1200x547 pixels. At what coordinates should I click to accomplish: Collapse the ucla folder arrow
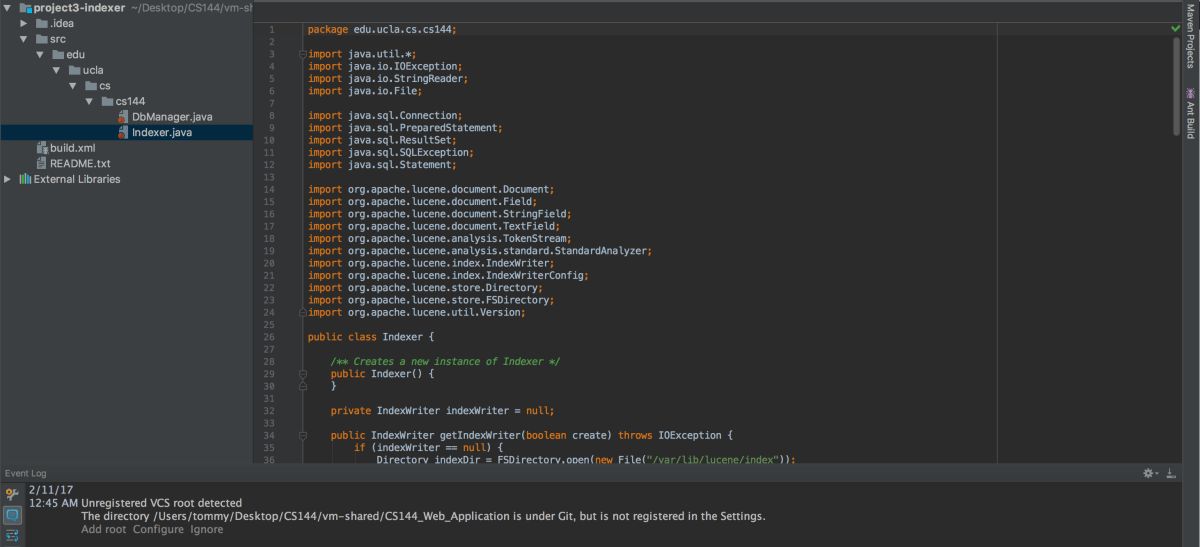pyautogui.click(x=56, y=70)
